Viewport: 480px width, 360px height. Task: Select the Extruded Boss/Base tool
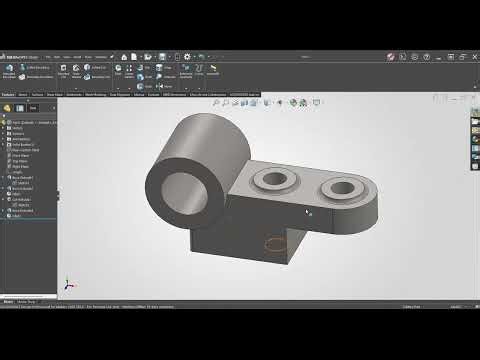point(9,71)
